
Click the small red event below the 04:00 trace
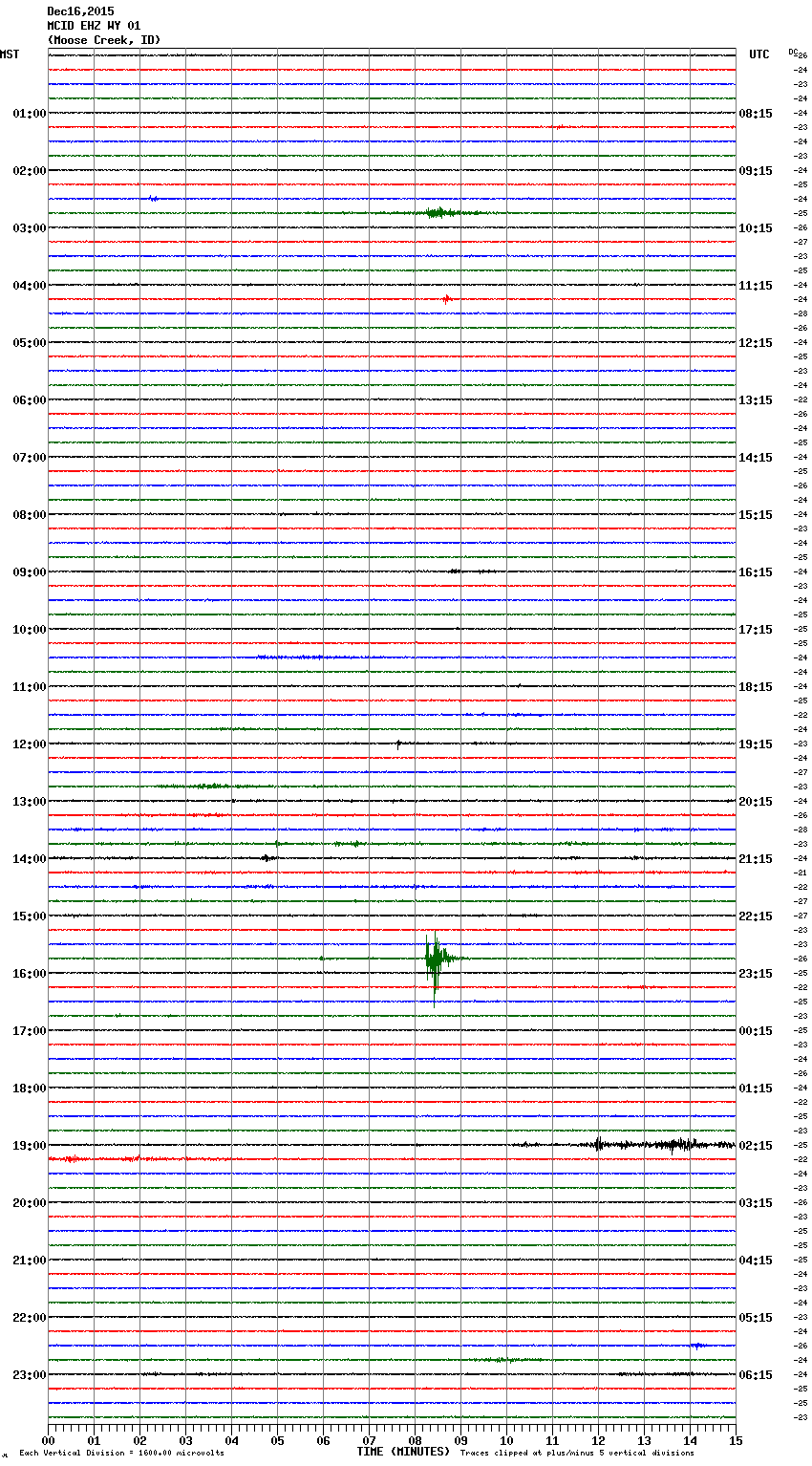click(x=446, y=299)
